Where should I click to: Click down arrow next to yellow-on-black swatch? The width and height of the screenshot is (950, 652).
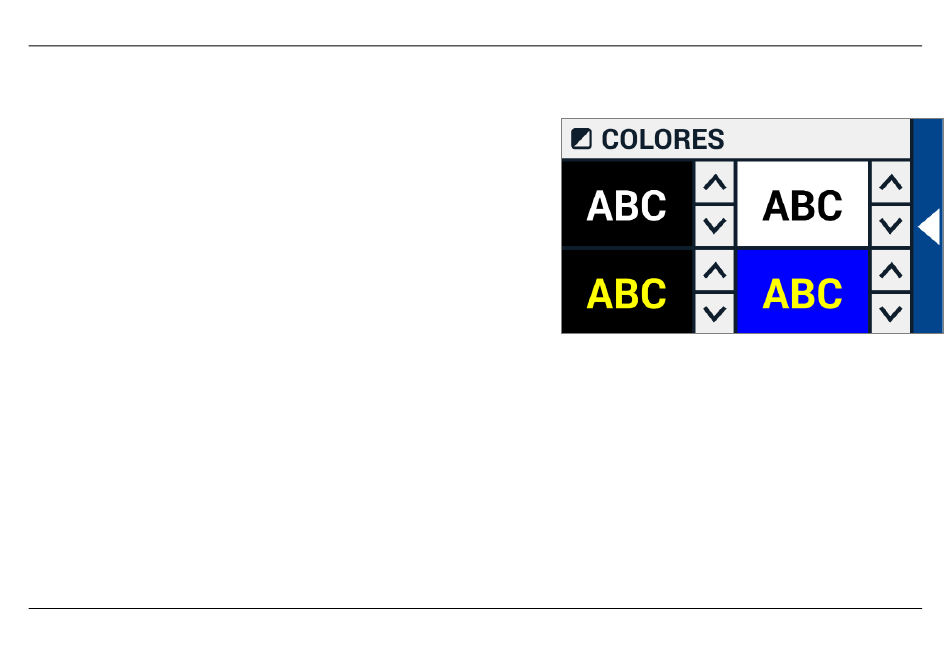[x=714, y=313]
